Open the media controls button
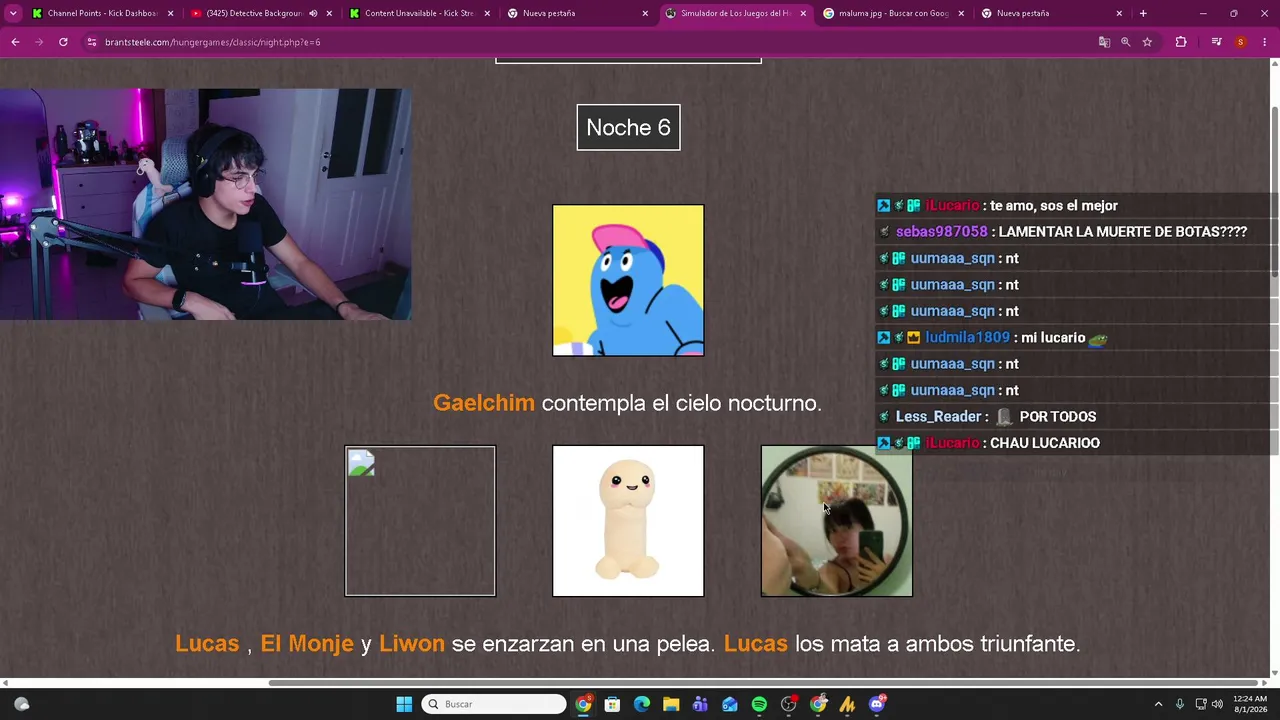 point(1216,42)
